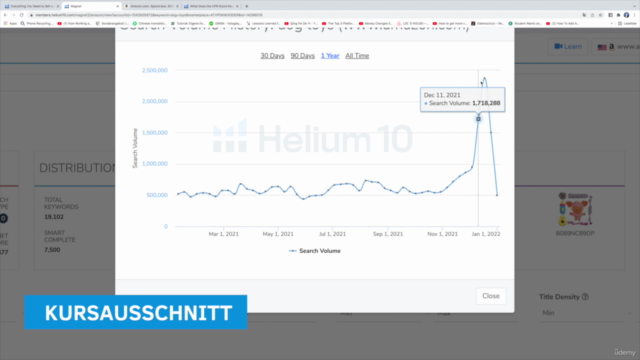Viewport: 640px width, 360px height.
Task: Show the 30 Days search volume range
Action: 272,56
